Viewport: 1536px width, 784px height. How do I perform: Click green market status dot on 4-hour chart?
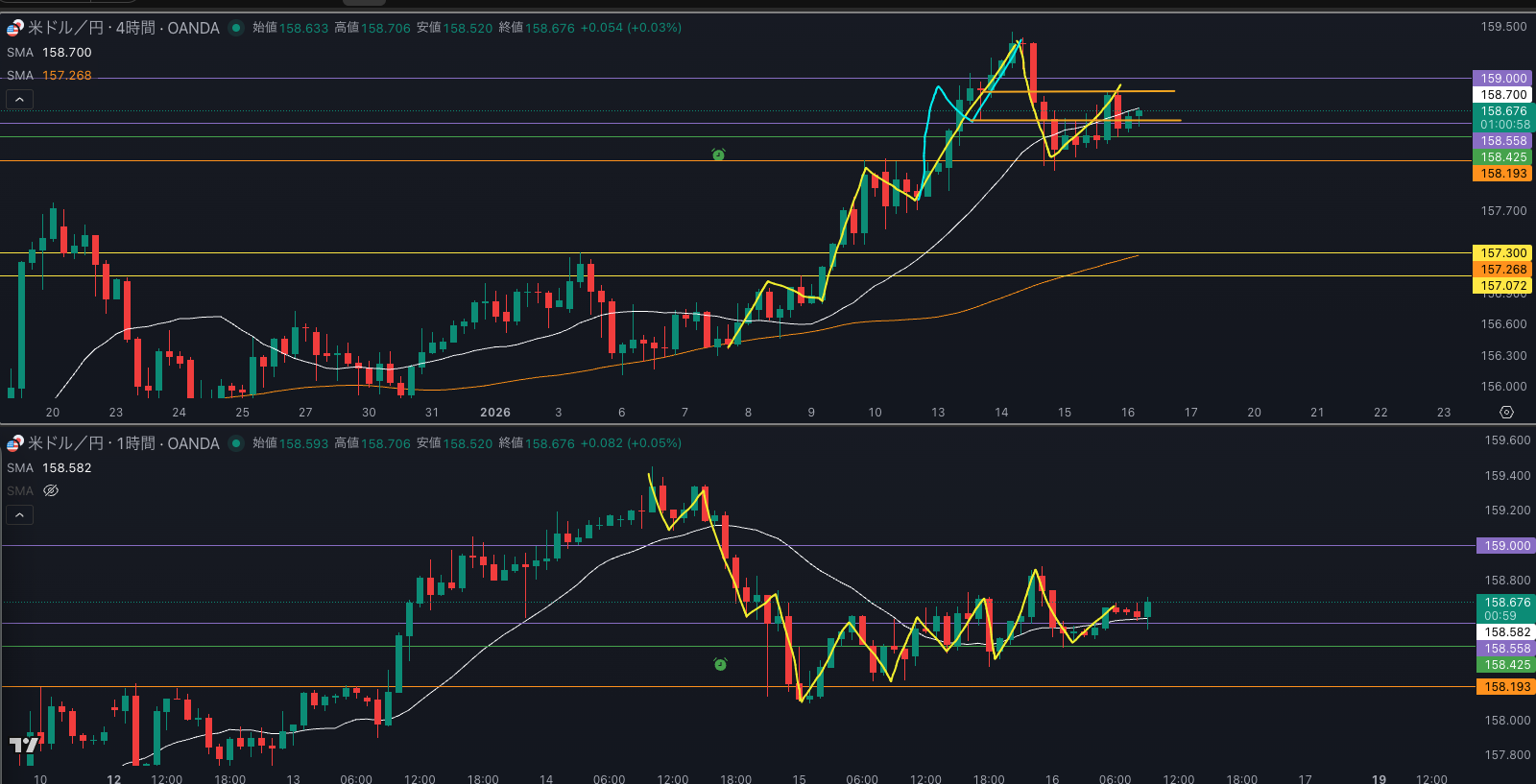click(236, 28)
